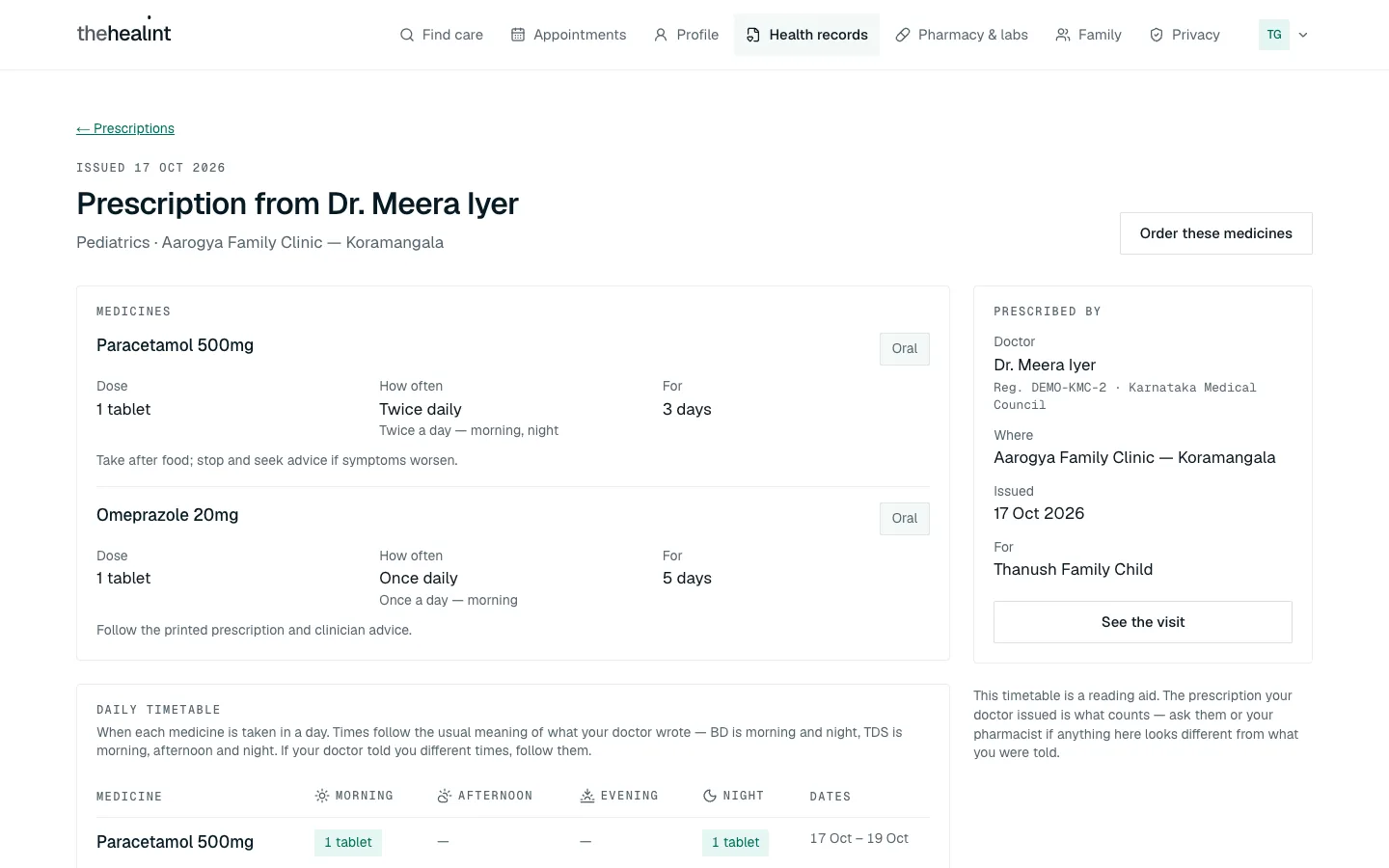Open the TG account avatar

point(1274,35)
